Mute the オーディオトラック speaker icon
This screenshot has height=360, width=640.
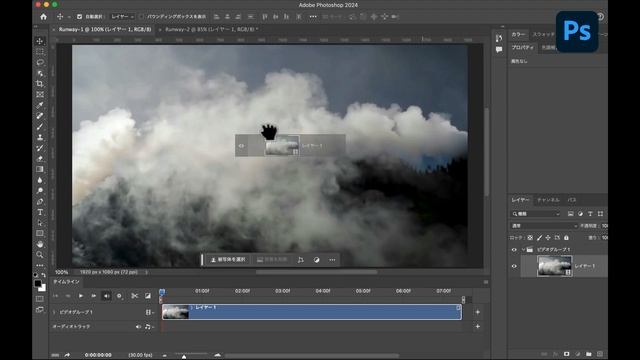coord(138,327)
